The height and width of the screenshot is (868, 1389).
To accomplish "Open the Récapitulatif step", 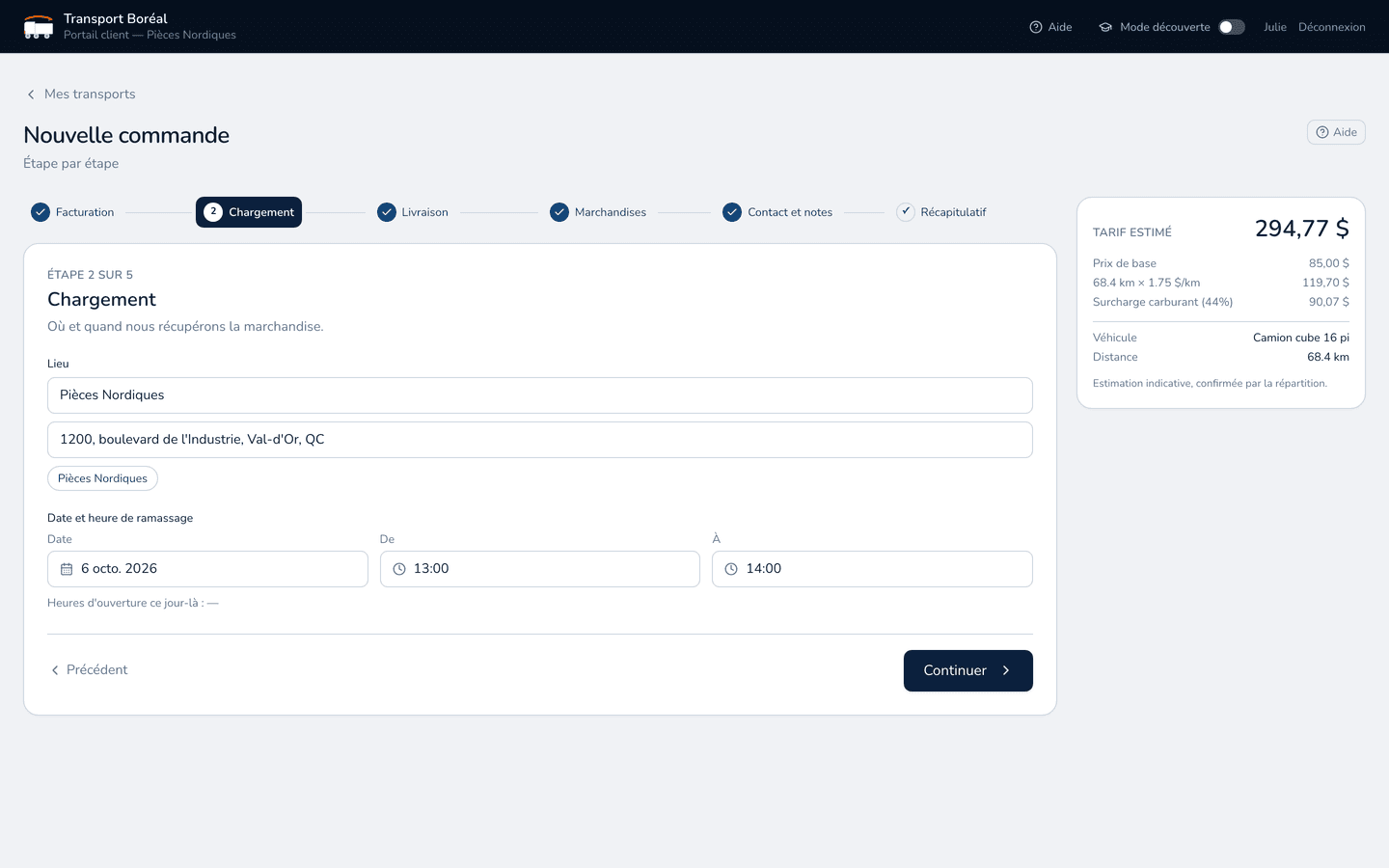I will coord(941,212).
